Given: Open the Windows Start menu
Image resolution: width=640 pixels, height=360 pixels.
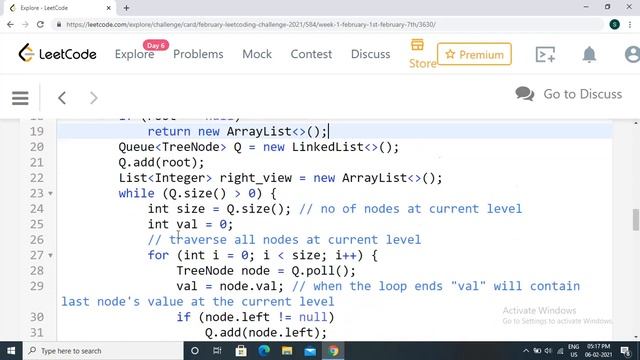Looking at the screenshot, I should (11, 351).
